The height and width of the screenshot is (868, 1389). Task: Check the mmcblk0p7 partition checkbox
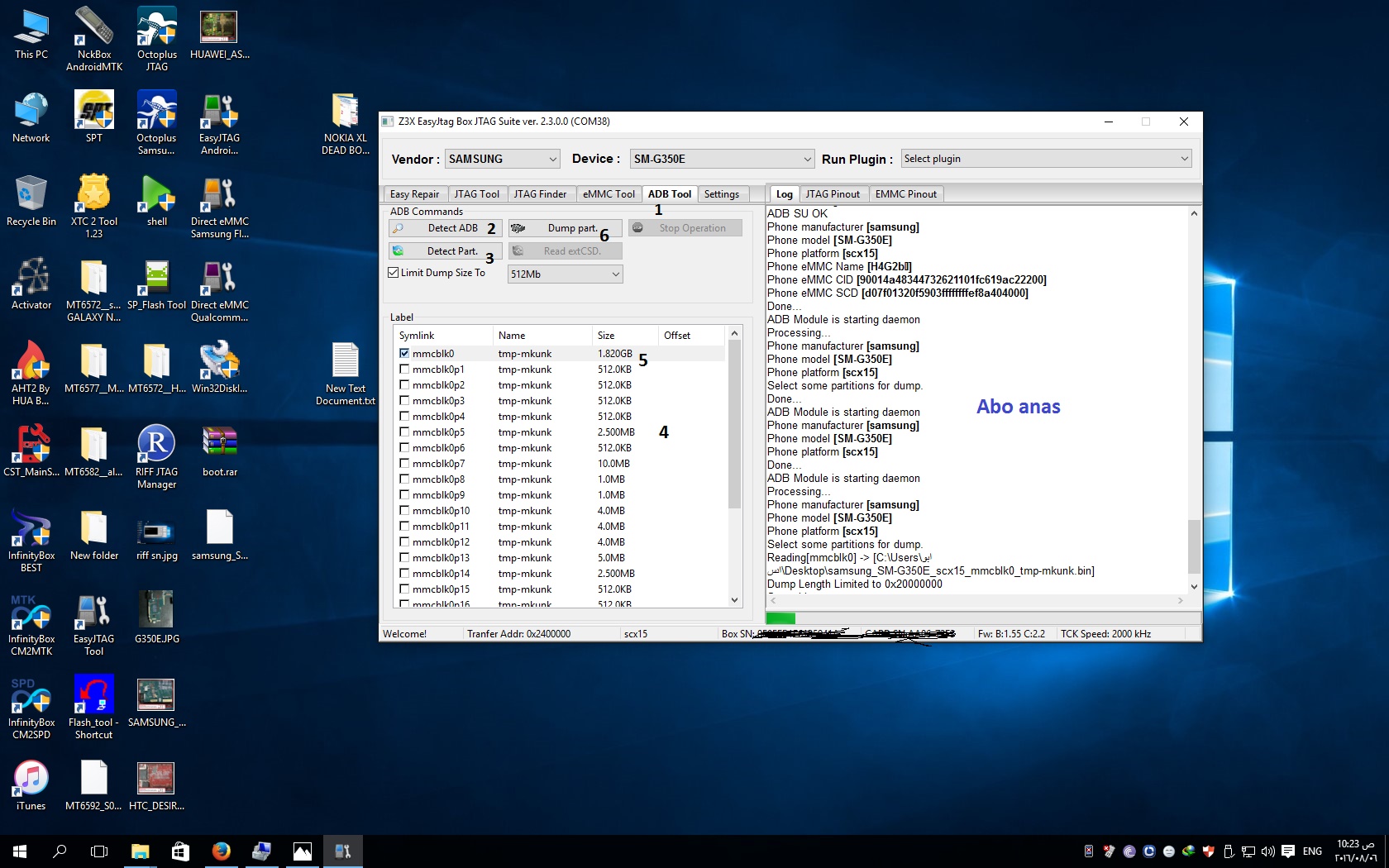(404, 463)
